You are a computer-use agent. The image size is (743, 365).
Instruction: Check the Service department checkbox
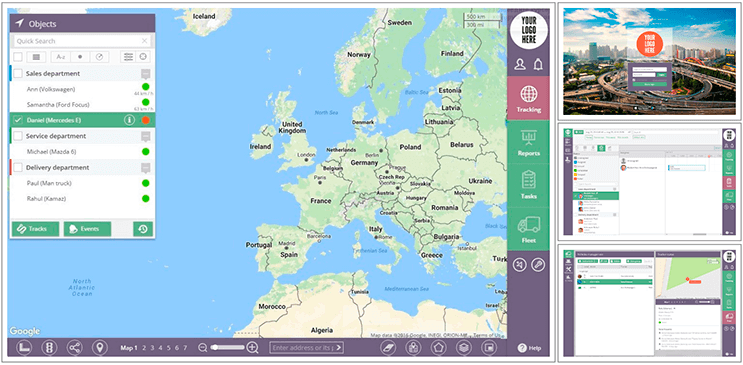tap(18, 136)
